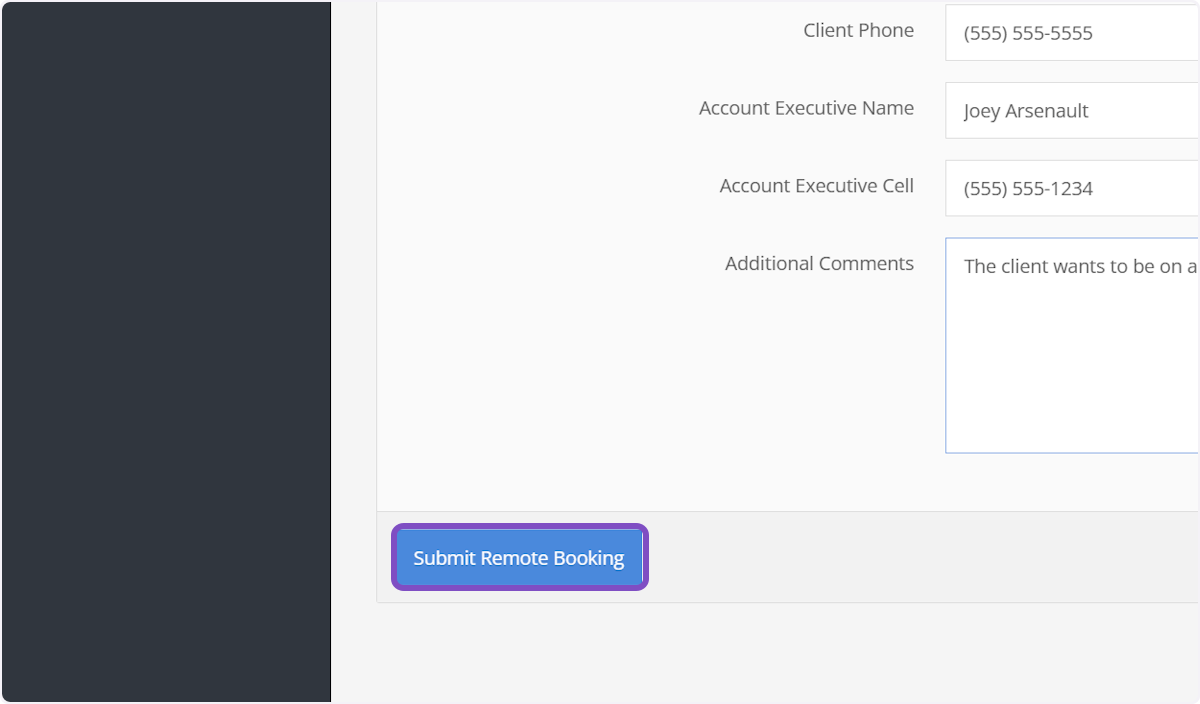Click the Account Executive Cell label
The image size is (1200, 704).
(816, 186)
